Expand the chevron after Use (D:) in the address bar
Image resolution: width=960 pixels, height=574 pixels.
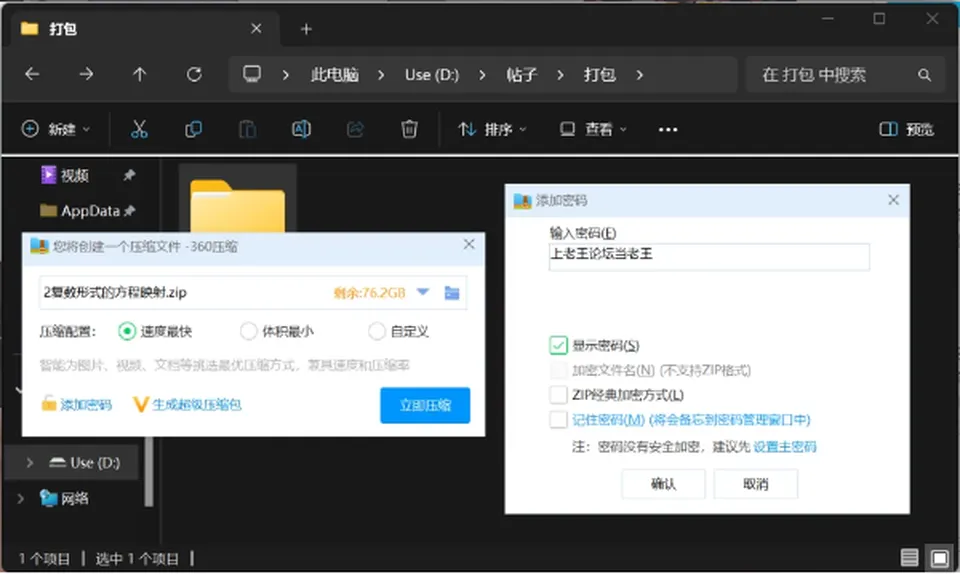point(482,75)
